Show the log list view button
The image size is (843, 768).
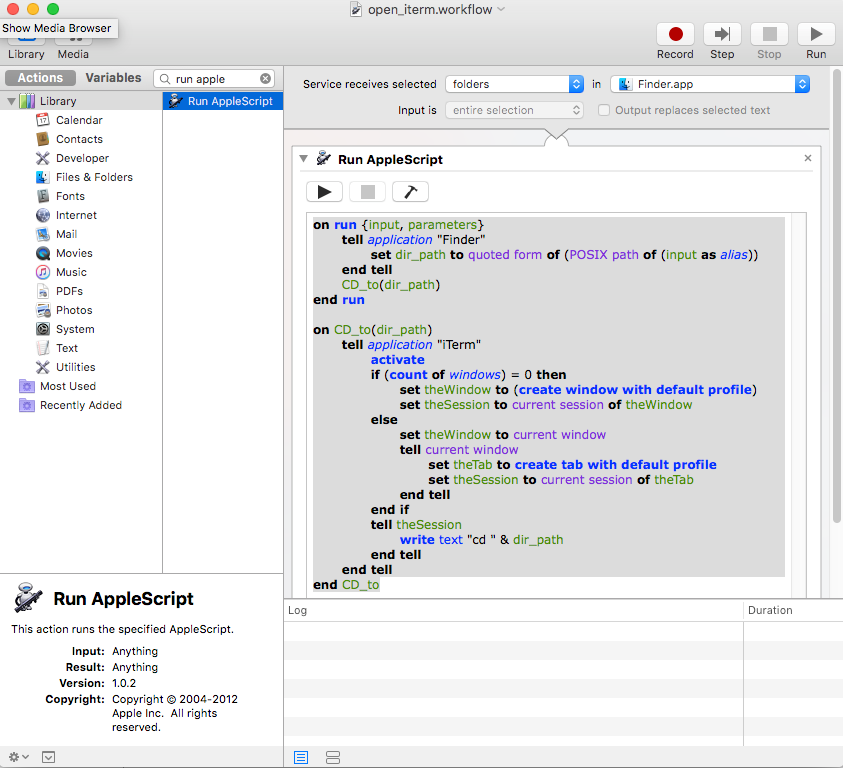(301, 757)
